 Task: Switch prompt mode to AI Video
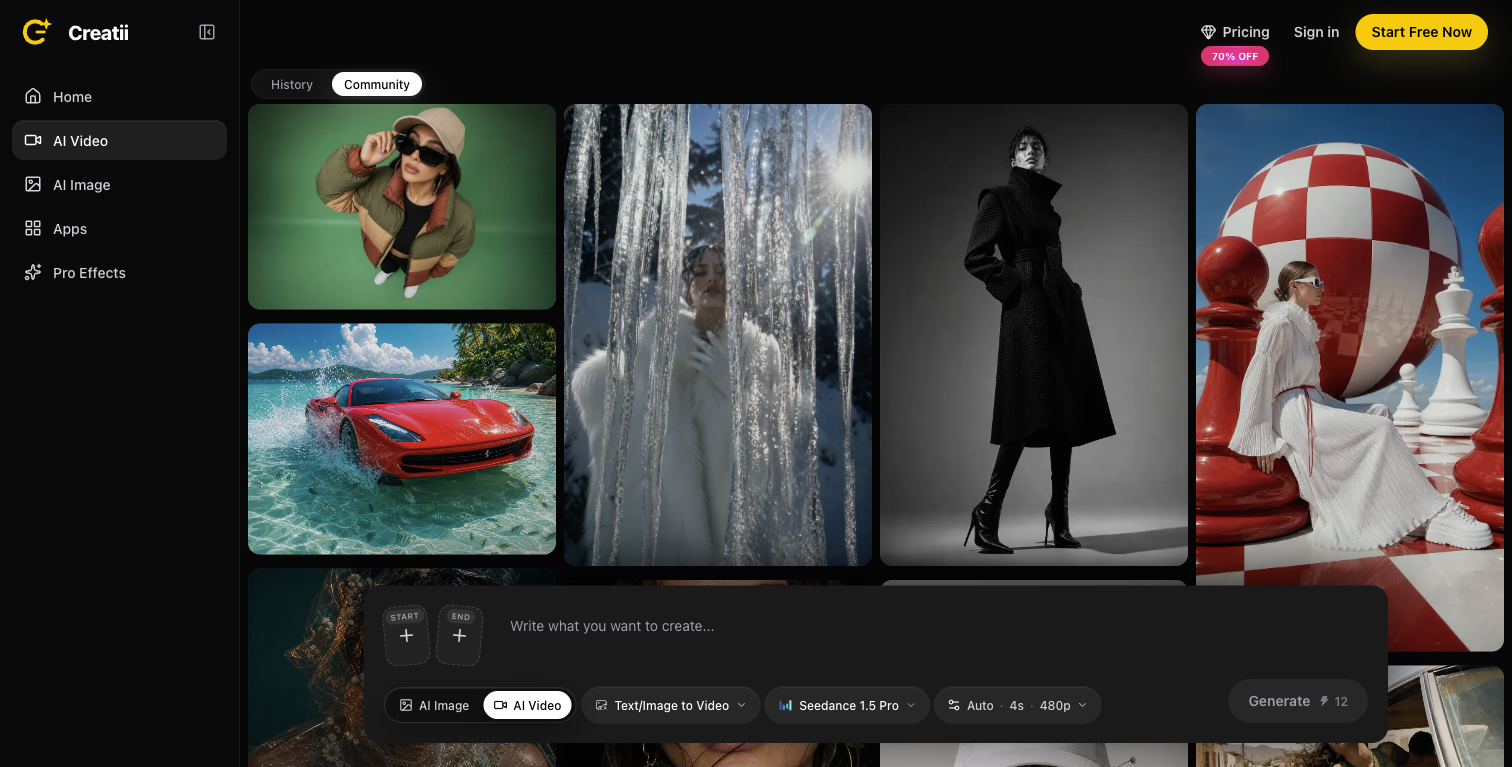point(528,705)
